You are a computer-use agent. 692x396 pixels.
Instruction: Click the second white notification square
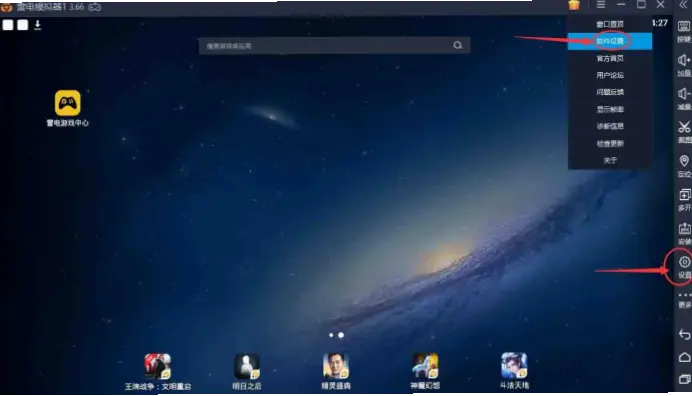point(23,25)
